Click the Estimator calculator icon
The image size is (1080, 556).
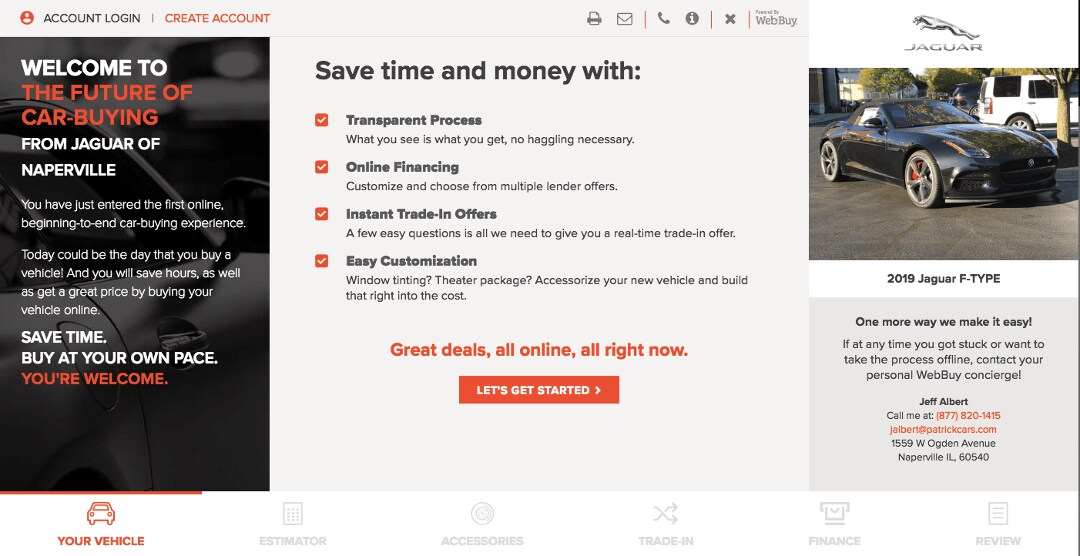tap(293, 513)
